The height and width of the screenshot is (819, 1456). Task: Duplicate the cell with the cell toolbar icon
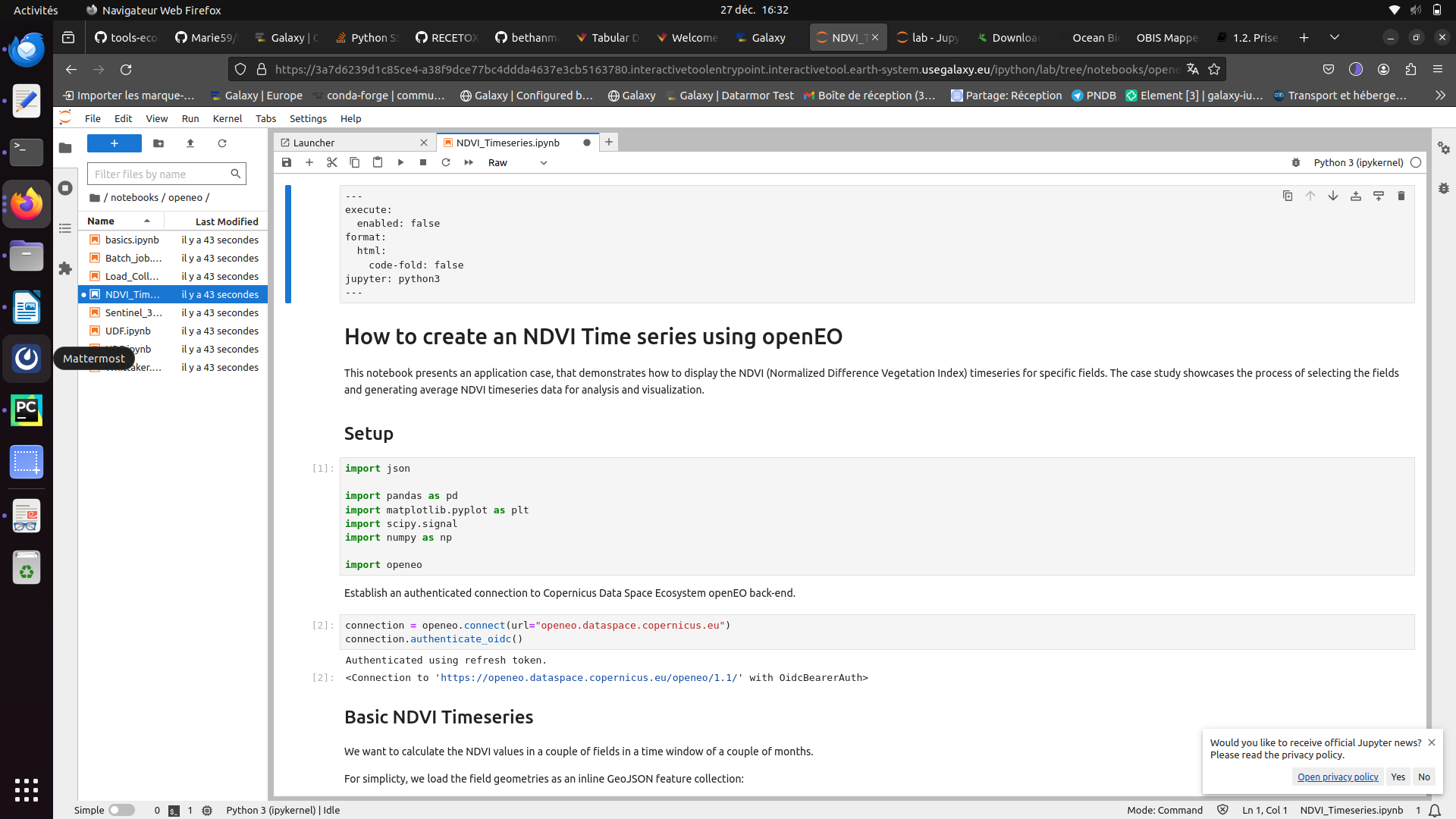(x=1288, y=196)
